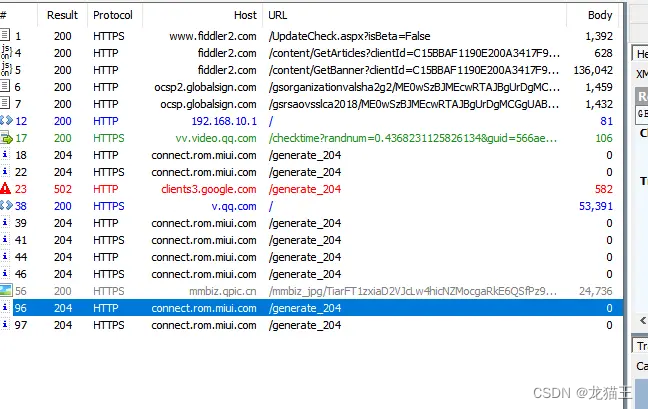
Task: Select the vv.video.qq.com host cell
Action: (x=216, y=138)
